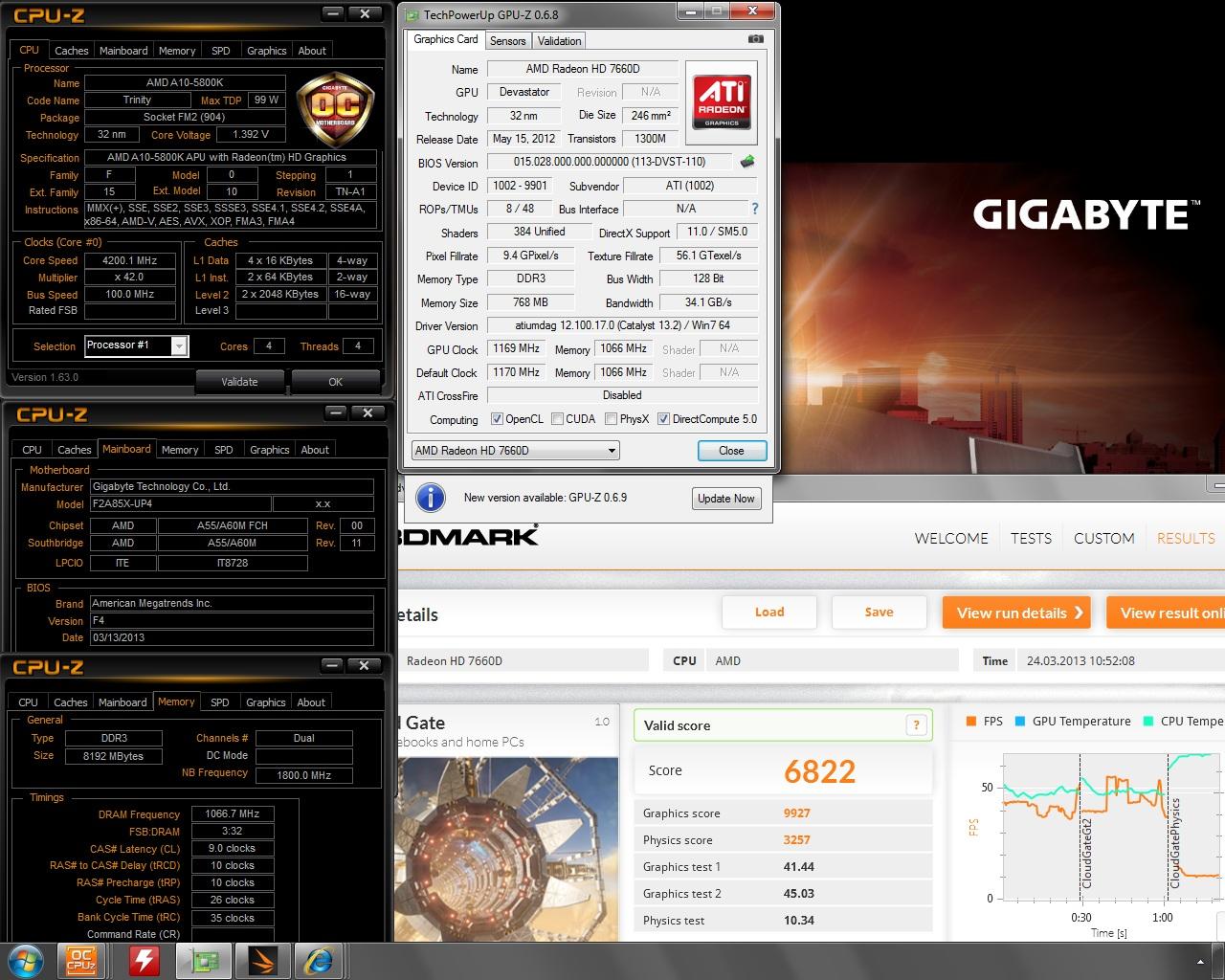Click the GPU-Z title bar app icon
This screenshot has height=980, width=1225.
click(412, 15)
